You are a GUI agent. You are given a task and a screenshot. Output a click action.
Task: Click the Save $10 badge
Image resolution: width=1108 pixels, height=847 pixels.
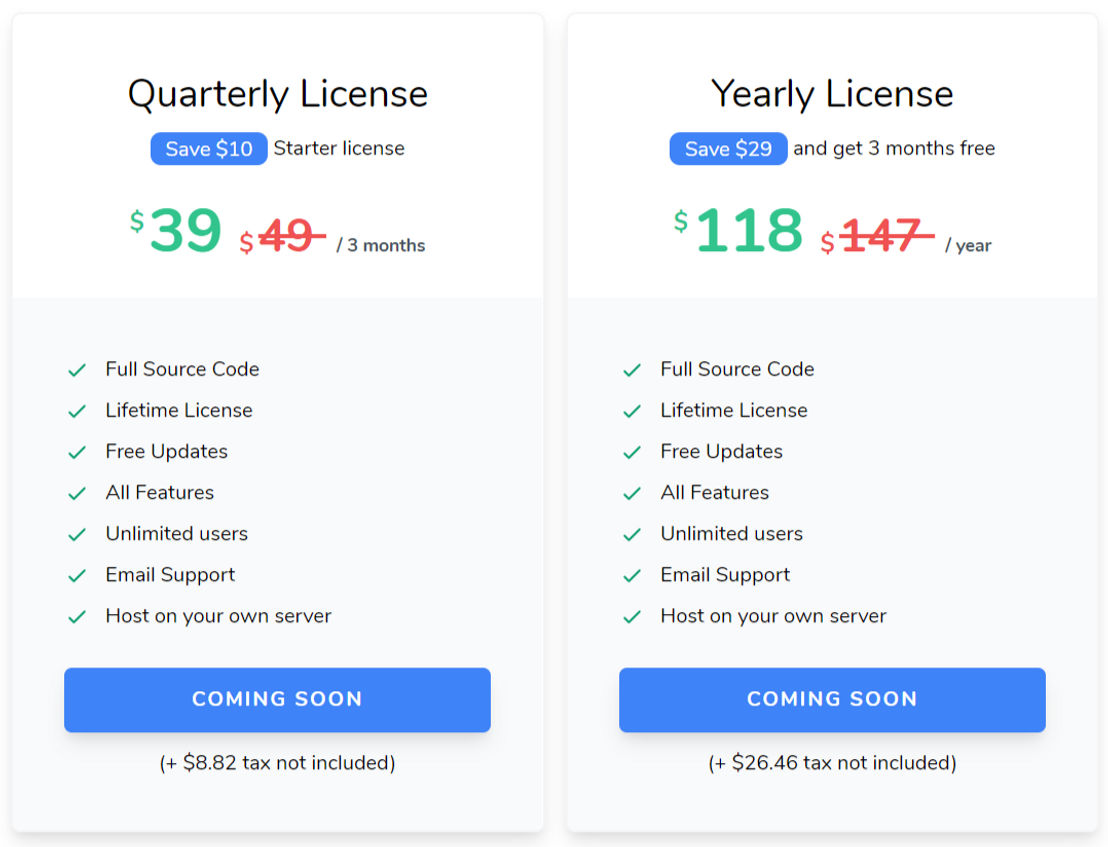(x=208, y=148)
